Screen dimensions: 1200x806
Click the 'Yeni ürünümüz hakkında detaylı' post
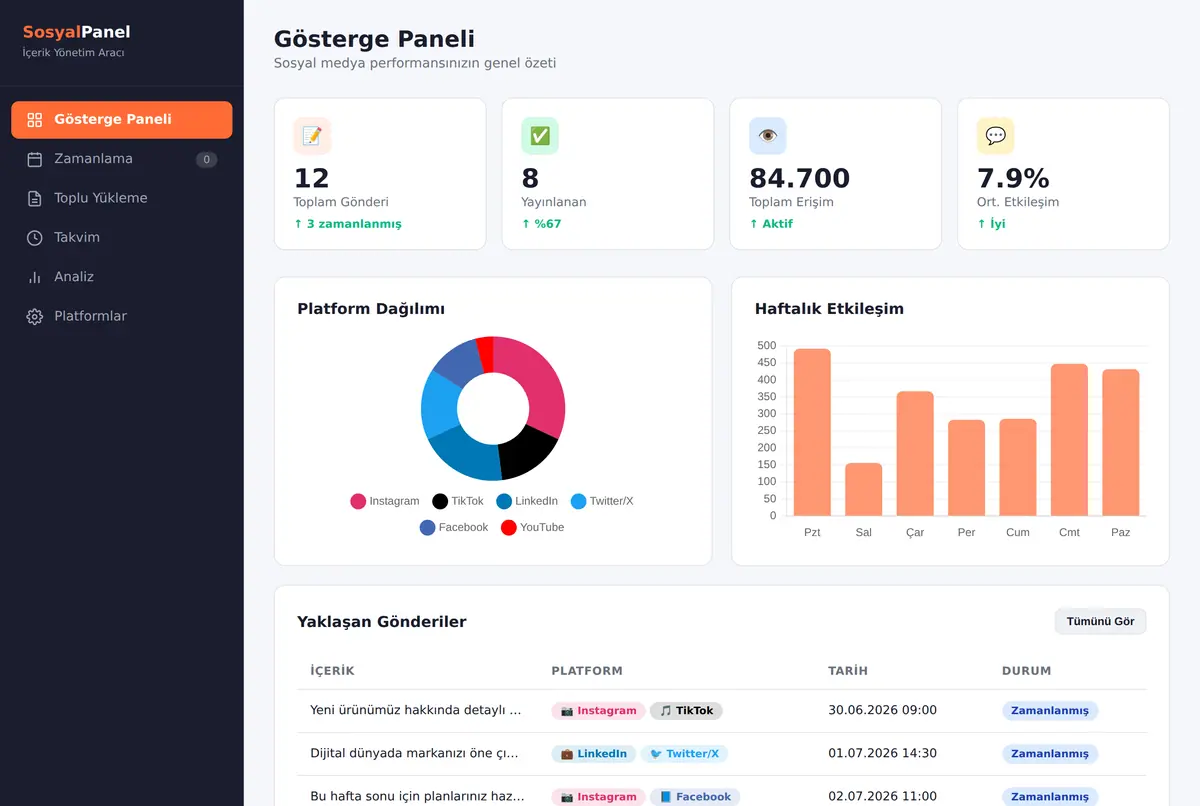(x=416, y=710)
